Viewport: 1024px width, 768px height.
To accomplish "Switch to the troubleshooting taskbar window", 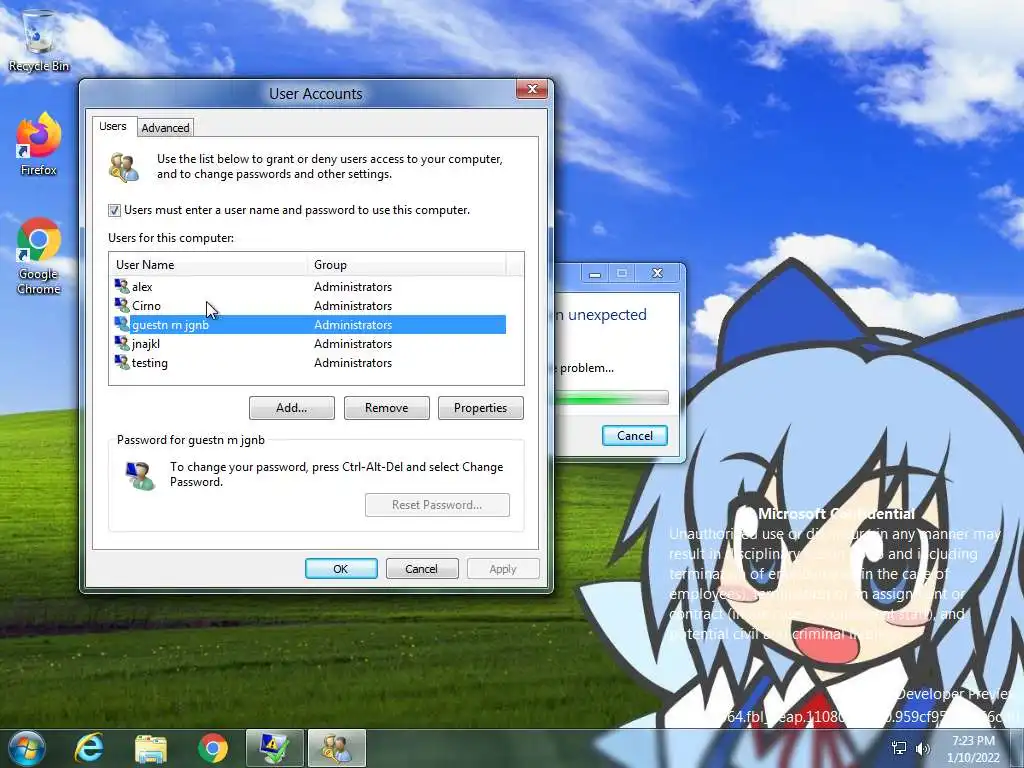I will tap(275, 748).
